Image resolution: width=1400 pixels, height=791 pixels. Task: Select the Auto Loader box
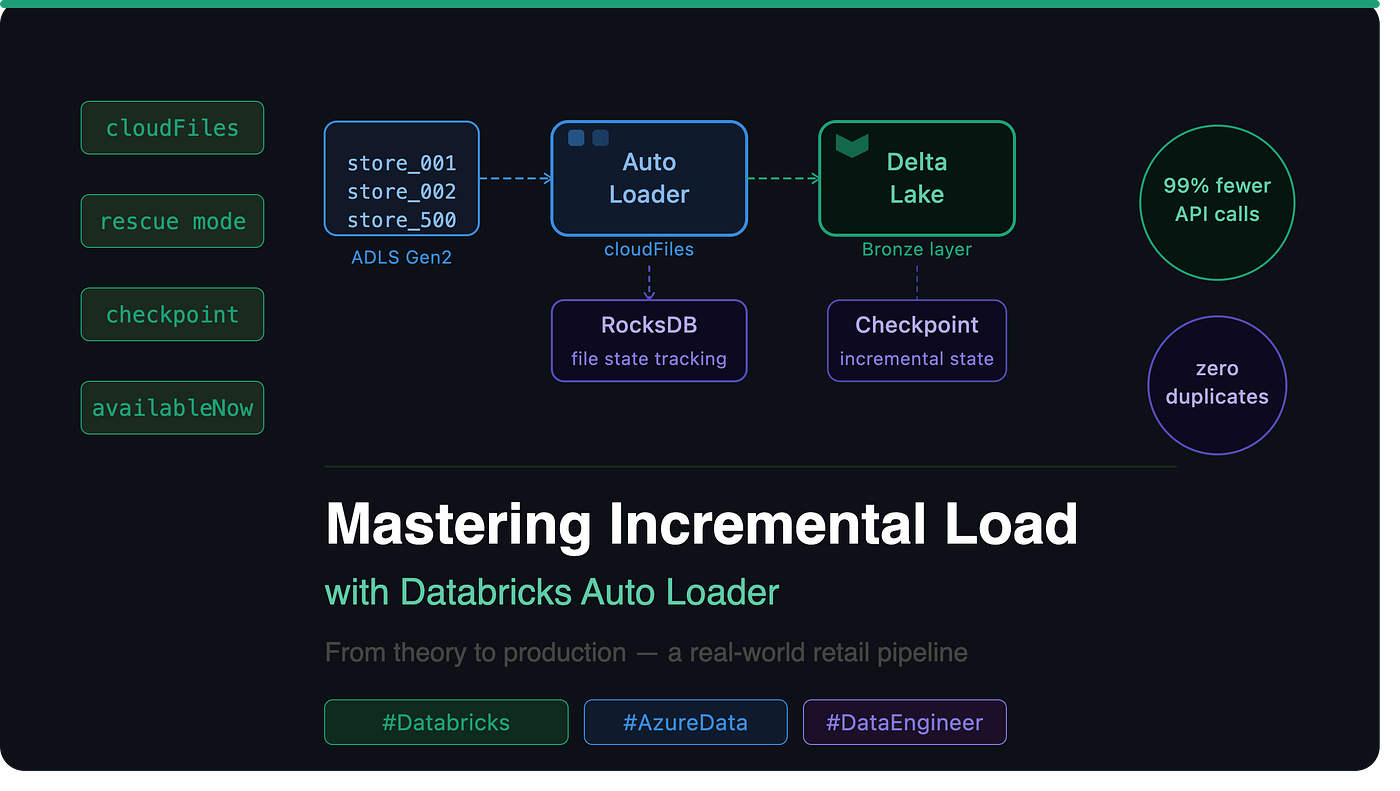(649, 178)
